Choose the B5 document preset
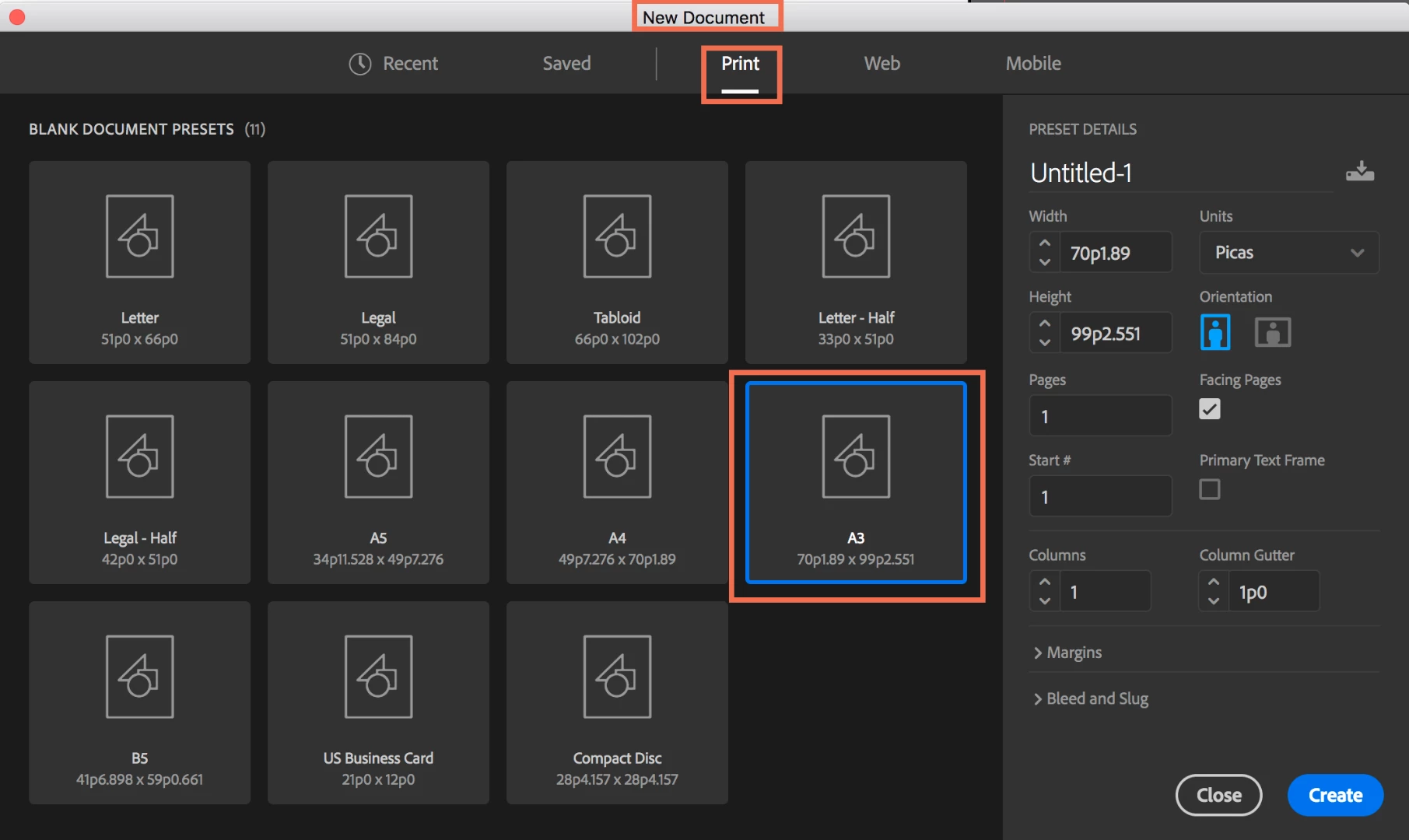The image size is (1409, 840). [x=139, y=702]
